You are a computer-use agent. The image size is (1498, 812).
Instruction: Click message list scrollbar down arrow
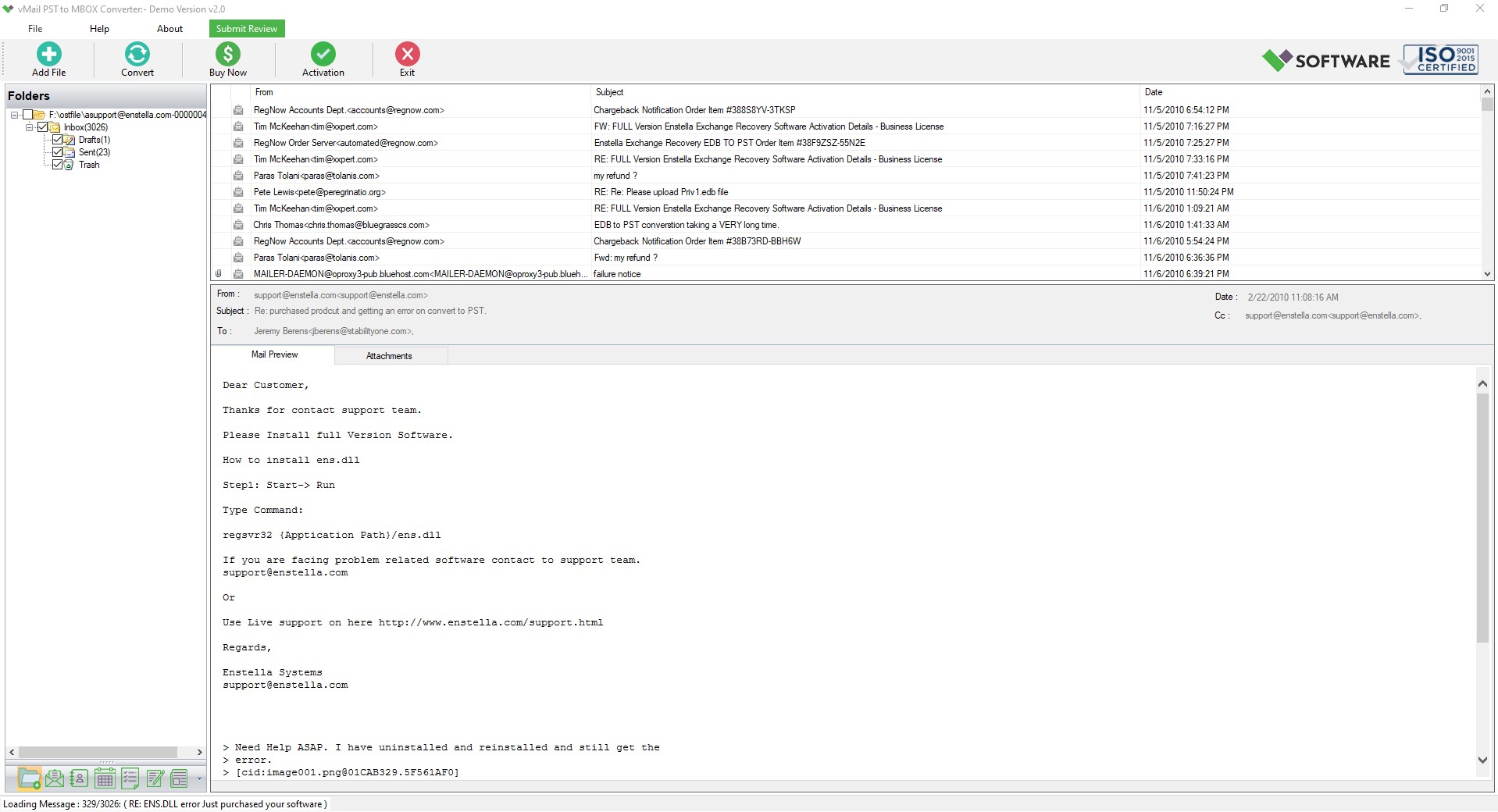(1487, 274)
